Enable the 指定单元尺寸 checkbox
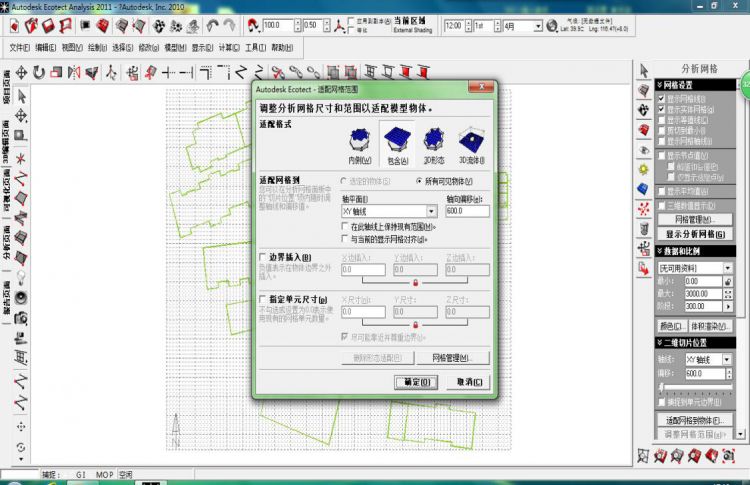Image resolution: width=750 pixels, height=485 pixels. tap(262, 300)
